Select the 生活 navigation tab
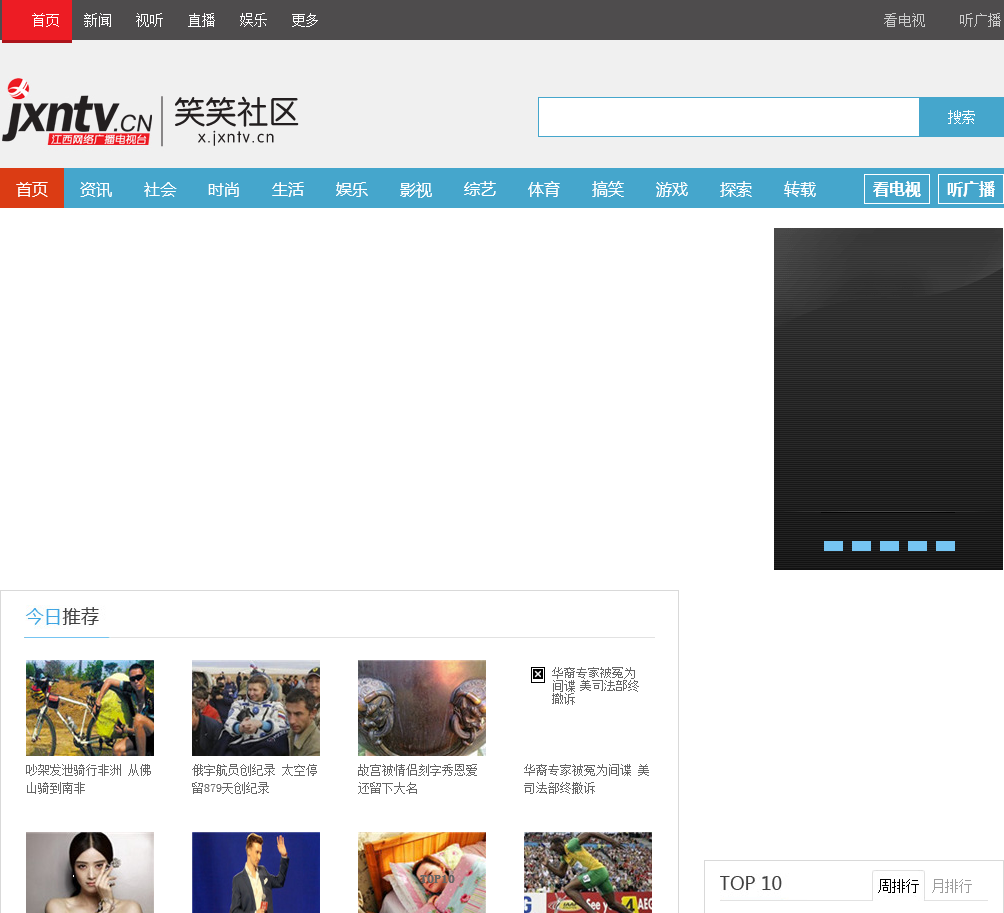Image resolution: width=1004 pixels, height=913 pixels. (288, 189)
